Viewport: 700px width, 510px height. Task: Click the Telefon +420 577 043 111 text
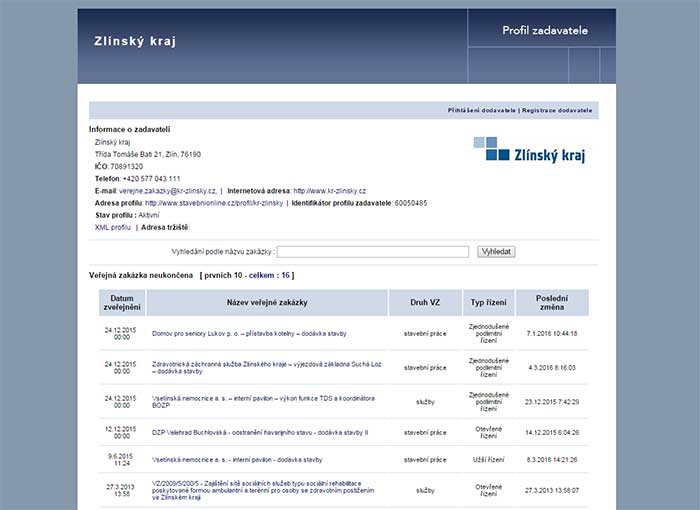click(138, 179)
